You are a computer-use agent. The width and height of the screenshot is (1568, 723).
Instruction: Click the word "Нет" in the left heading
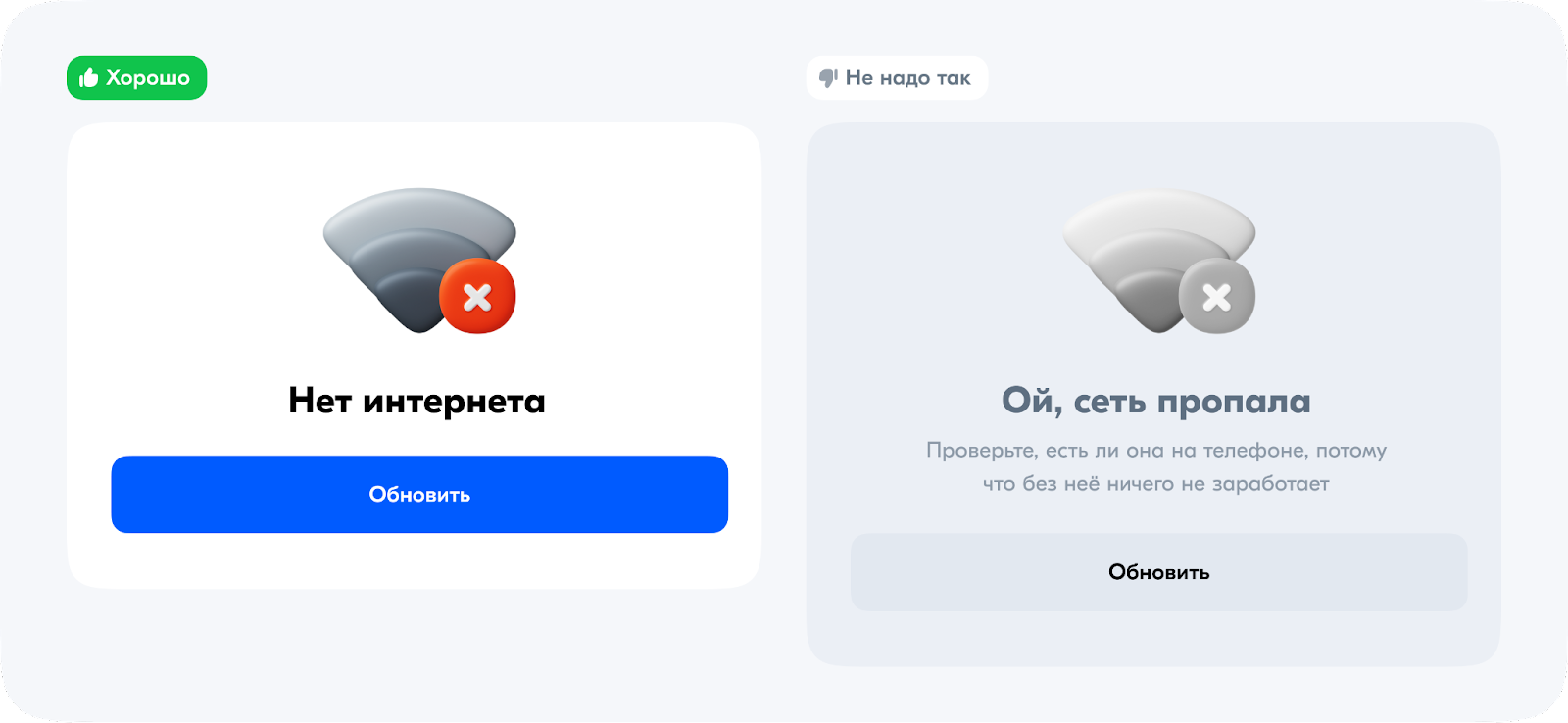pyautogui.click(x=319, y=401)
